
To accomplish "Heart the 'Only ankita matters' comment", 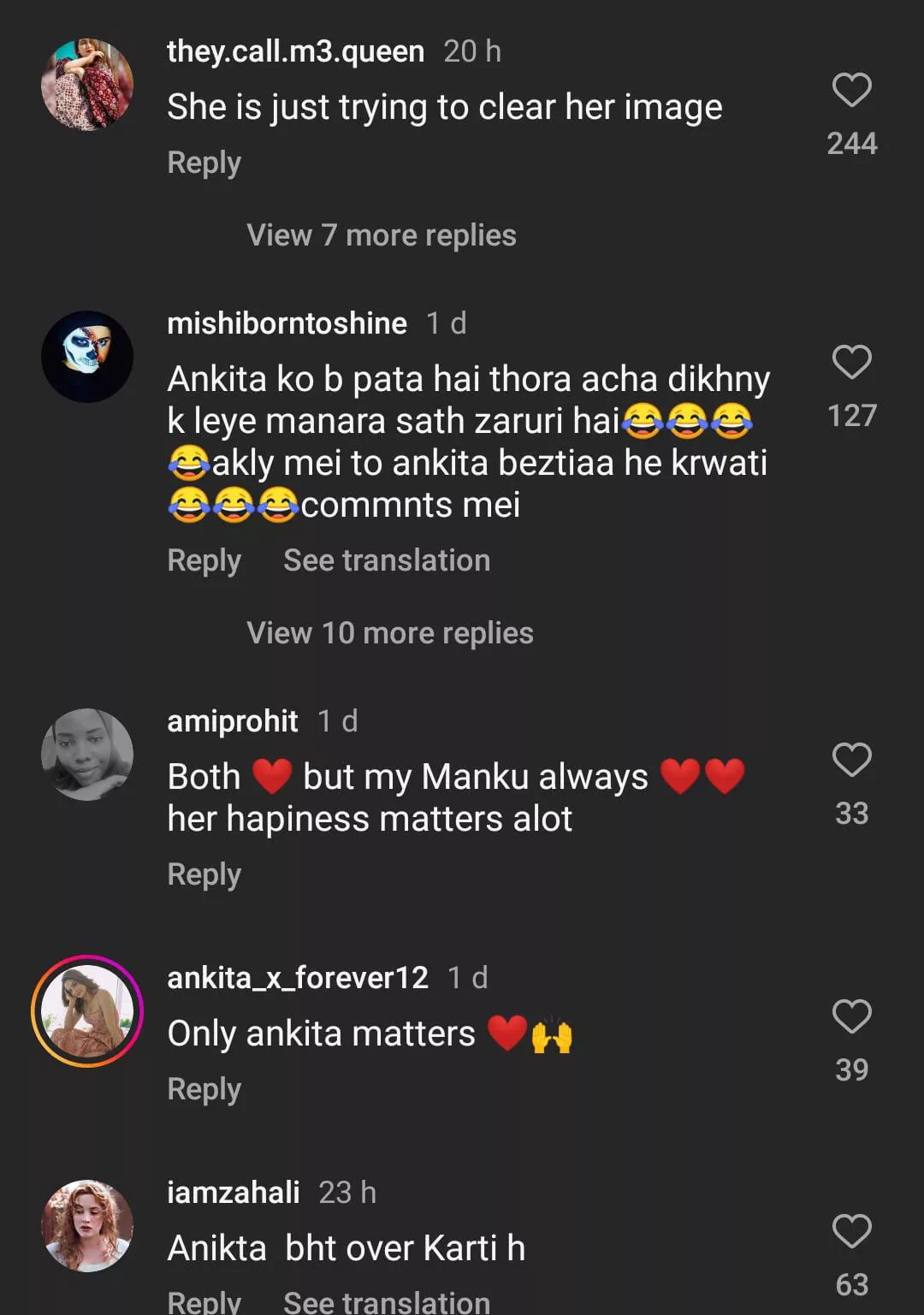I will [x=851, y=1016].
